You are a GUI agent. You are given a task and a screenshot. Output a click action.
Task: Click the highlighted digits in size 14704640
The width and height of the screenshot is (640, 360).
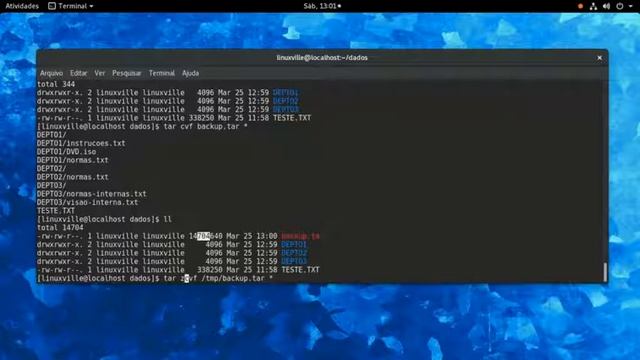point(203,236)
